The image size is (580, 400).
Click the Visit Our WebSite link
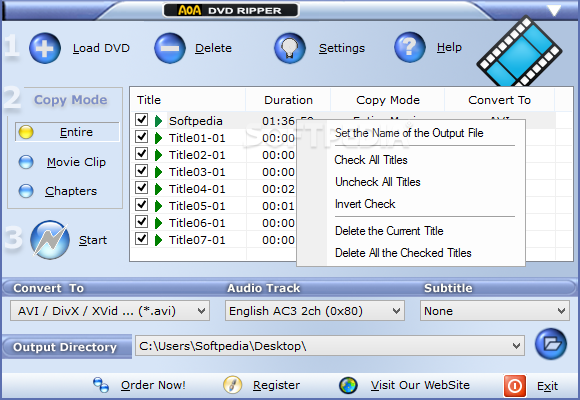(x=420, y=385)
